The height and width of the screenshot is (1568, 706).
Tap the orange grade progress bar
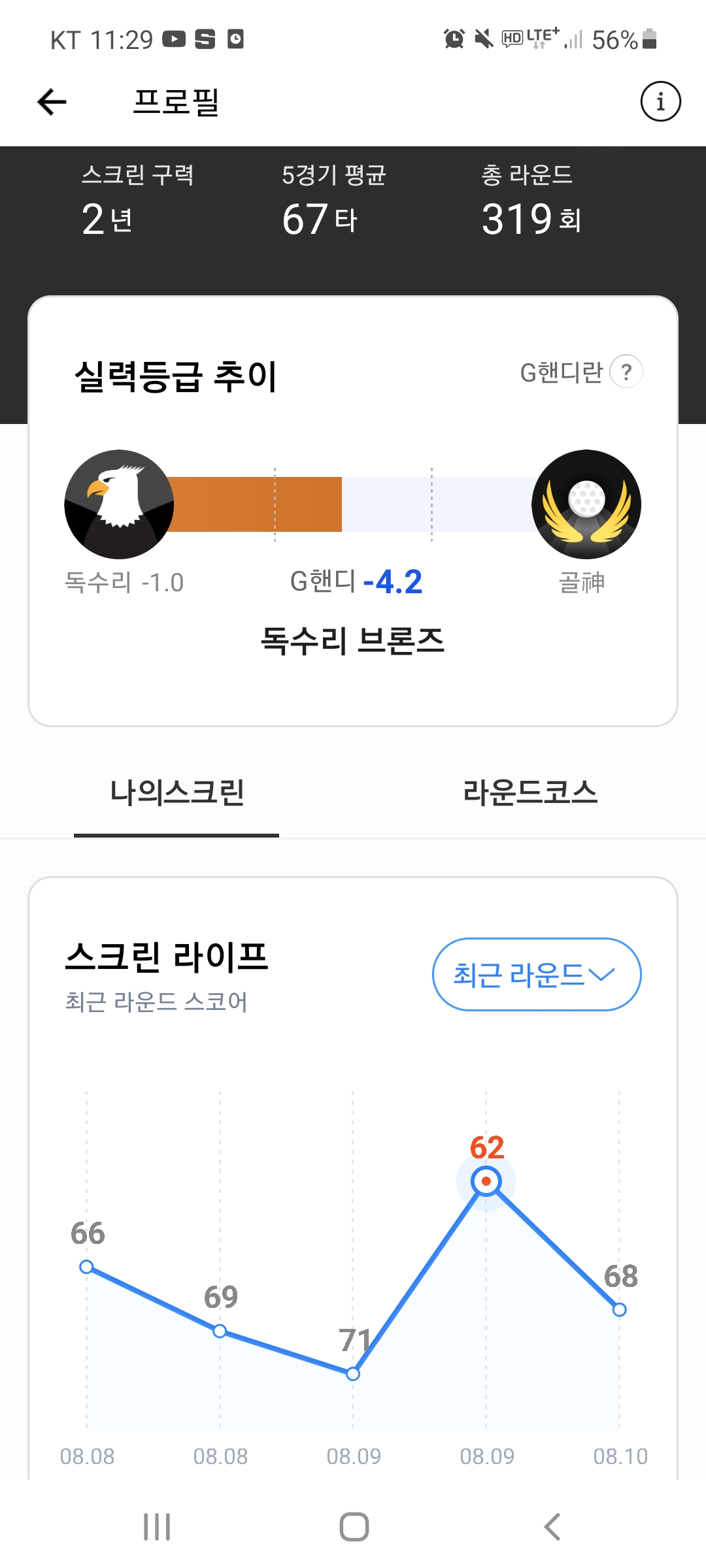(x=256, y=504)
